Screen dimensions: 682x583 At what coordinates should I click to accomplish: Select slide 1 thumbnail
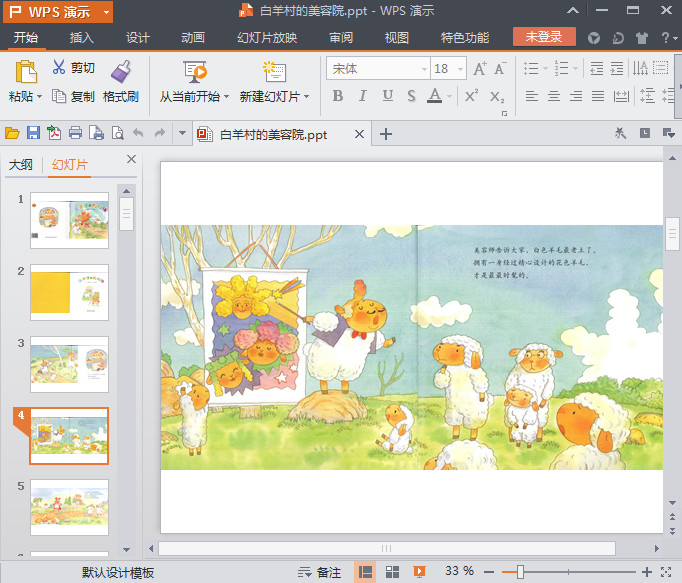click(69, 221)
